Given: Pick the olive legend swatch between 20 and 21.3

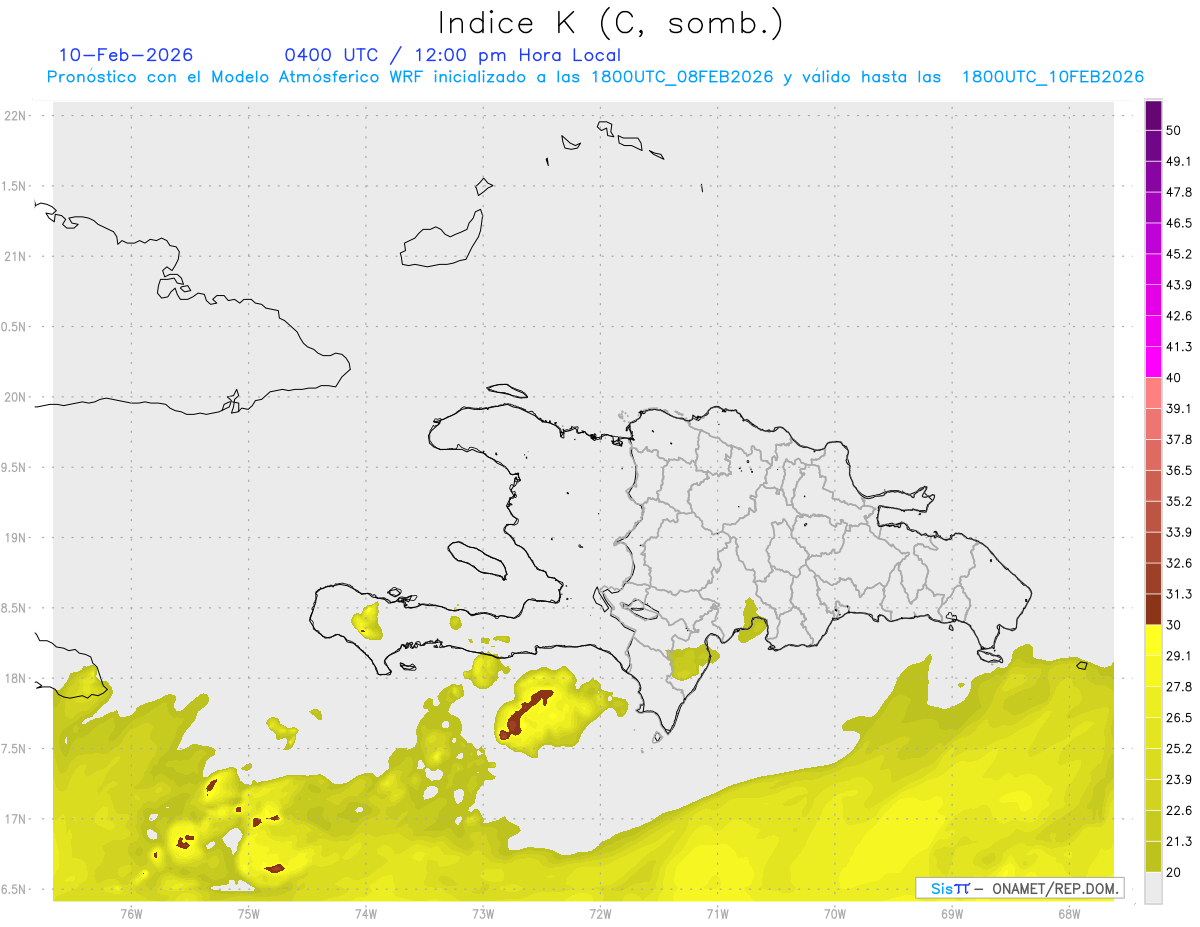Looking at the screenshot, I should pyautogui.click(x=1153, y=856).
